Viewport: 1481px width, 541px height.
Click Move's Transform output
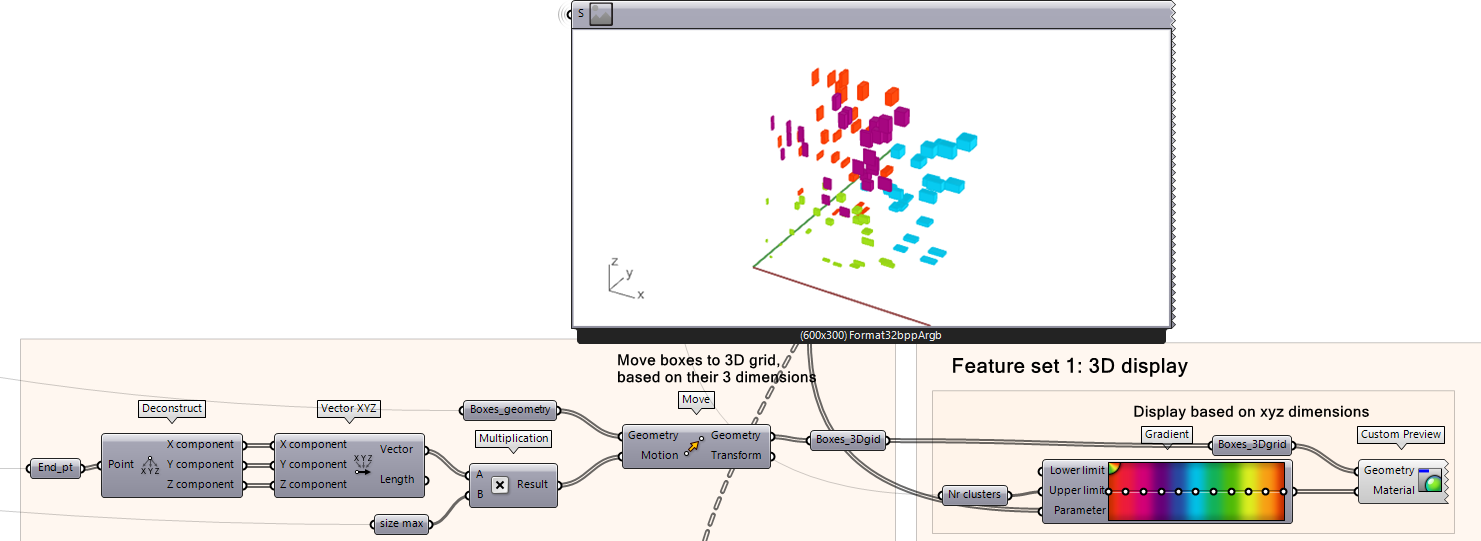(736, 455)
